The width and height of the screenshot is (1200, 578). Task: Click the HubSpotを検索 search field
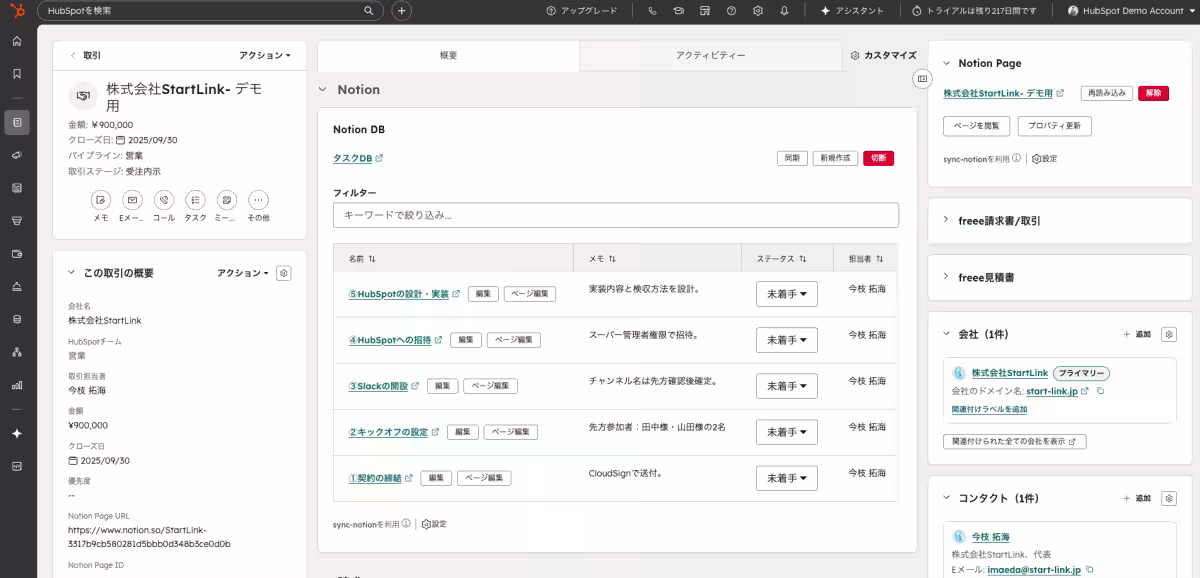pos(210,11)
